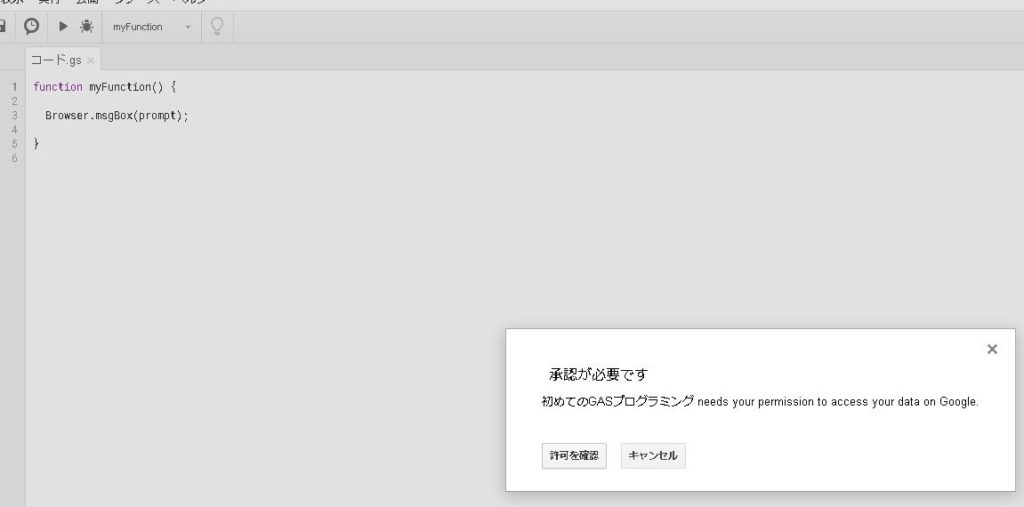Close the コード.gs tab with its x
1024x507 pixels.
(x=91, y=60)
